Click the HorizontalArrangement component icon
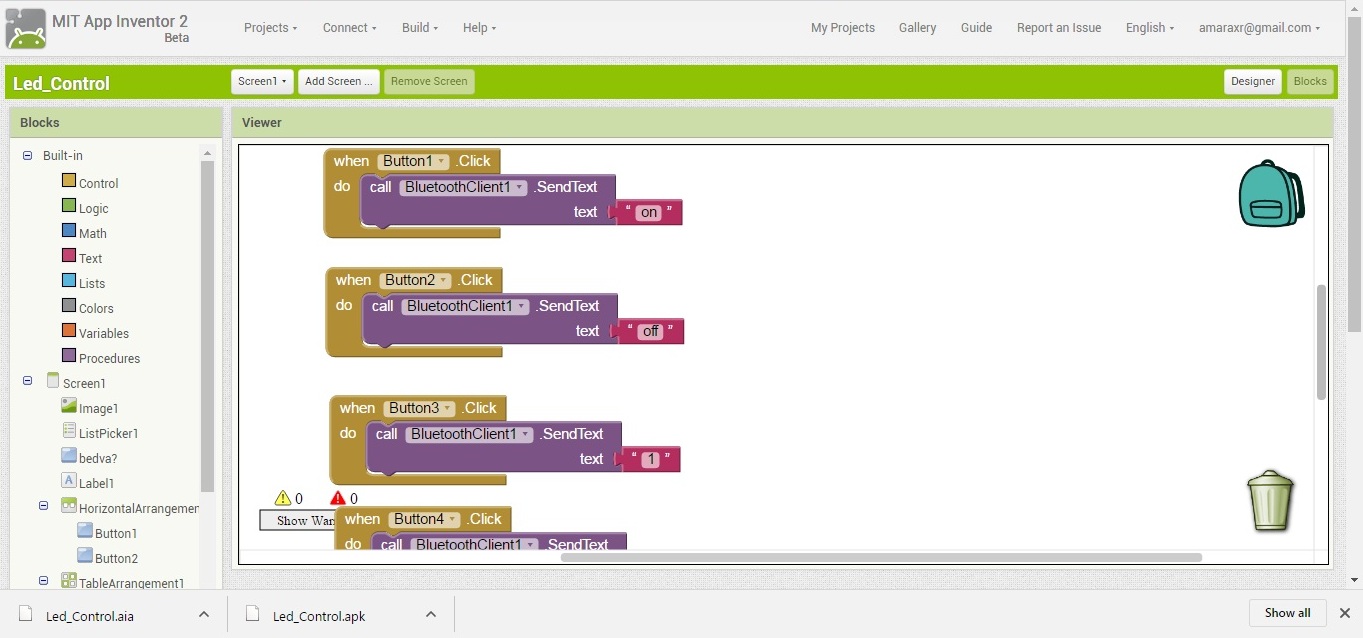Image resolution: width=1363 pixels, height=638 pixels. tap(69, 506)
